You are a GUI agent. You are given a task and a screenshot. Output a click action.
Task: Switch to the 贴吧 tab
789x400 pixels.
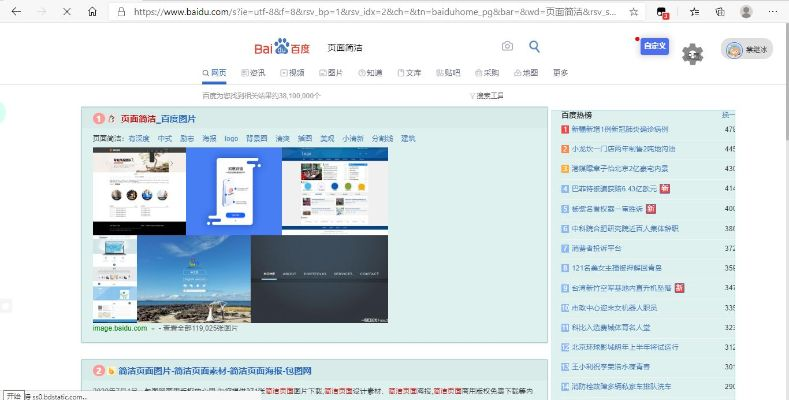click(x=448, y=73)
